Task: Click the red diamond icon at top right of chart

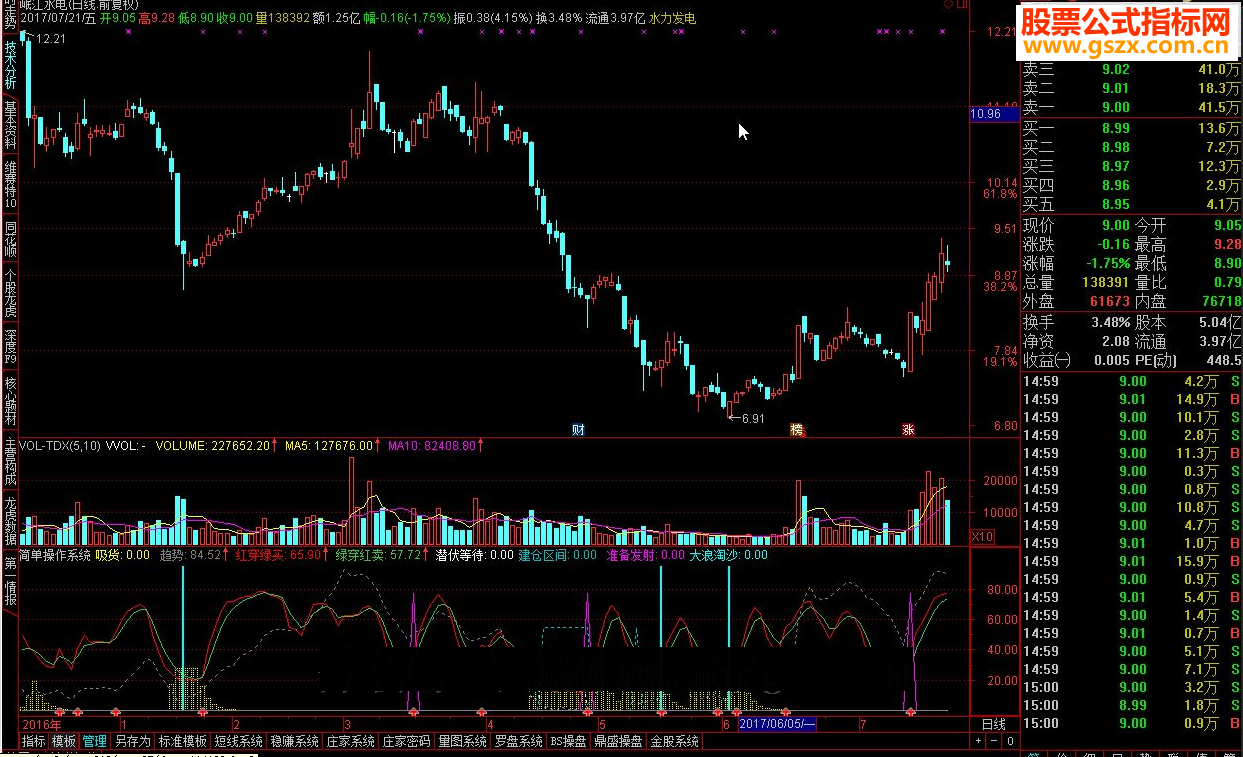Action: tap(947, 6)
